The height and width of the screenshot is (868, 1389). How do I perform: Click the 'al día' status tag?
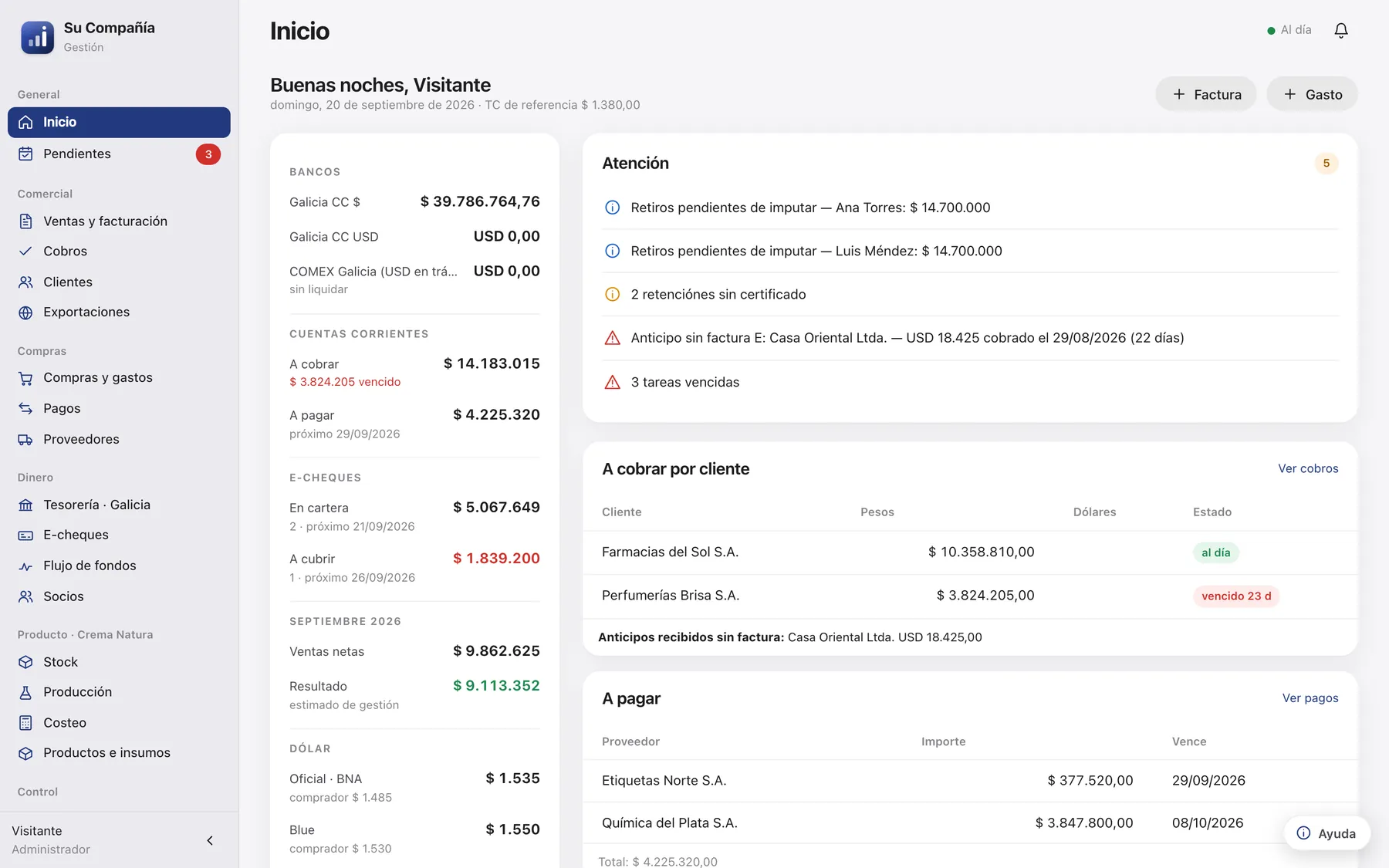pyautogui.click(x=1215, y=552)
